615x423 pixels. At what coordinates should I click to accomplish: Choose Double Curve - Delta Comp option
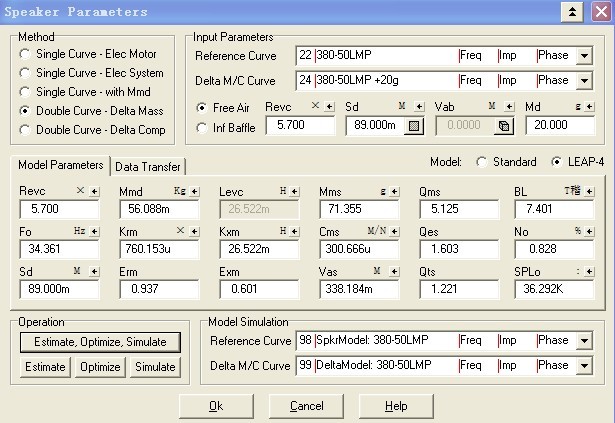click(x=24, y=130)
